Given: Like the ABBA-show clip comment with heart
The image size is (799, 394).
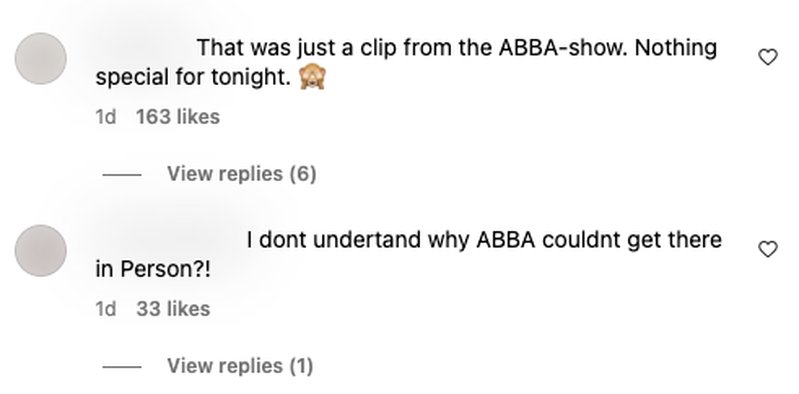Looking at the screenshot, I should point(768,57).
